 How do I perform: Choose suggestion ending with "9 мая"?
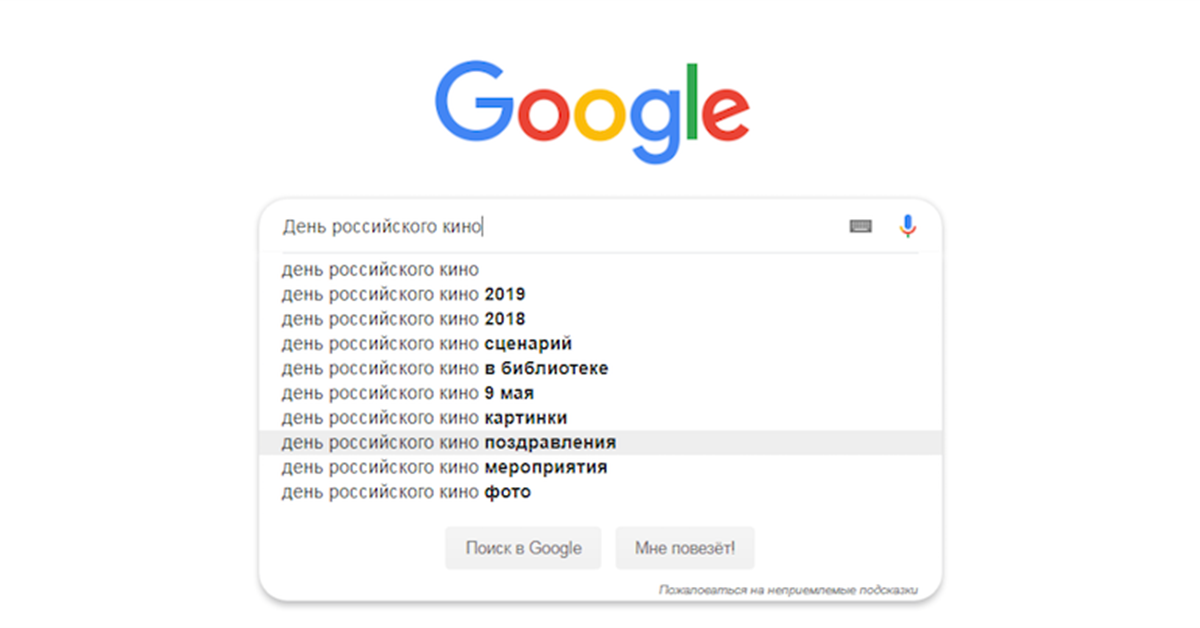[x=407, y=393]
